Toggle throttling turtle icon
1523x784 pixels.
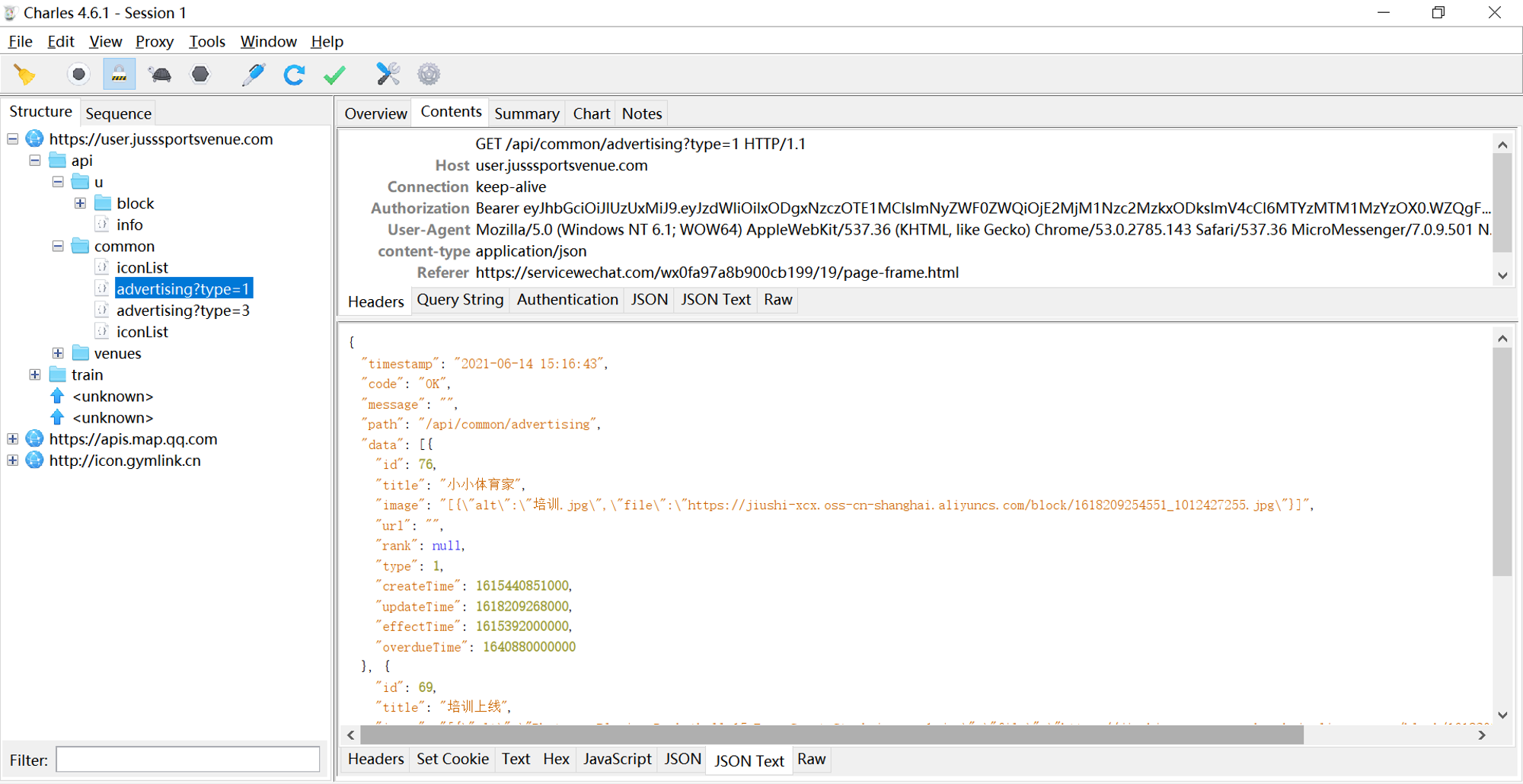(160, 75)
